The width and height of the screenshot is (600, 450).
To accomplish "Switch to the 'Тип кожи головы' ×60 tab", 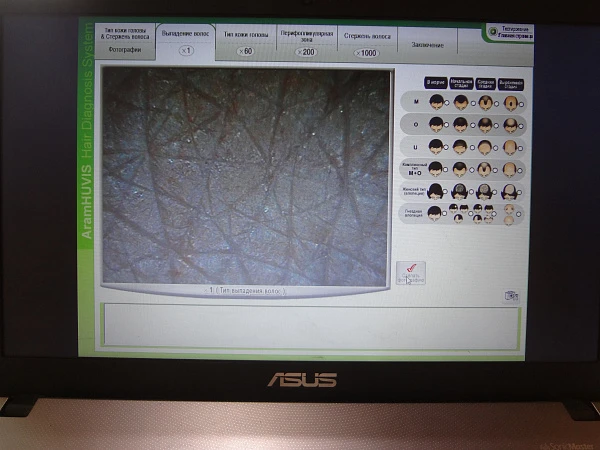I will pyautogui.click(x=246, y=40).
